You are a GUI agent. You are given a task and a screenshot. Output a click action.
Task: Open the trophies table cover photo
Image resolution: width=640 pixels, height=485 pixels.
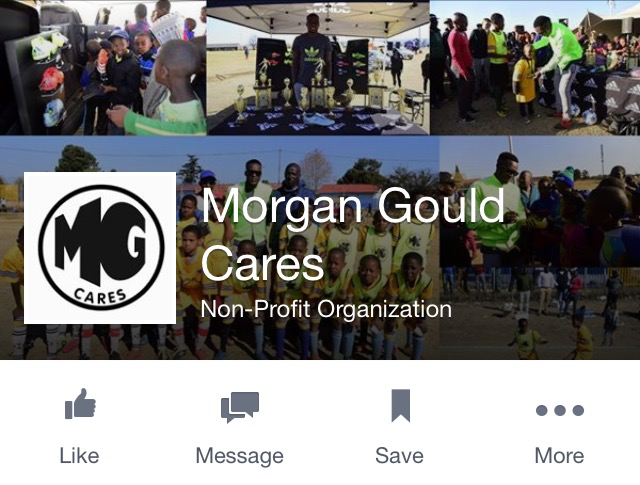(318, 67)
